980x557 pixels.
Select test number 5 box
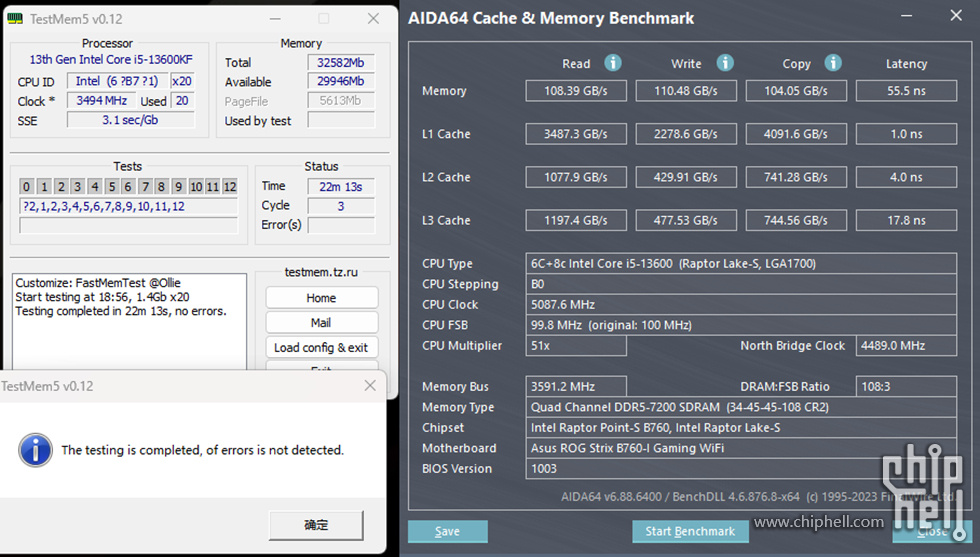pos(111,186)
